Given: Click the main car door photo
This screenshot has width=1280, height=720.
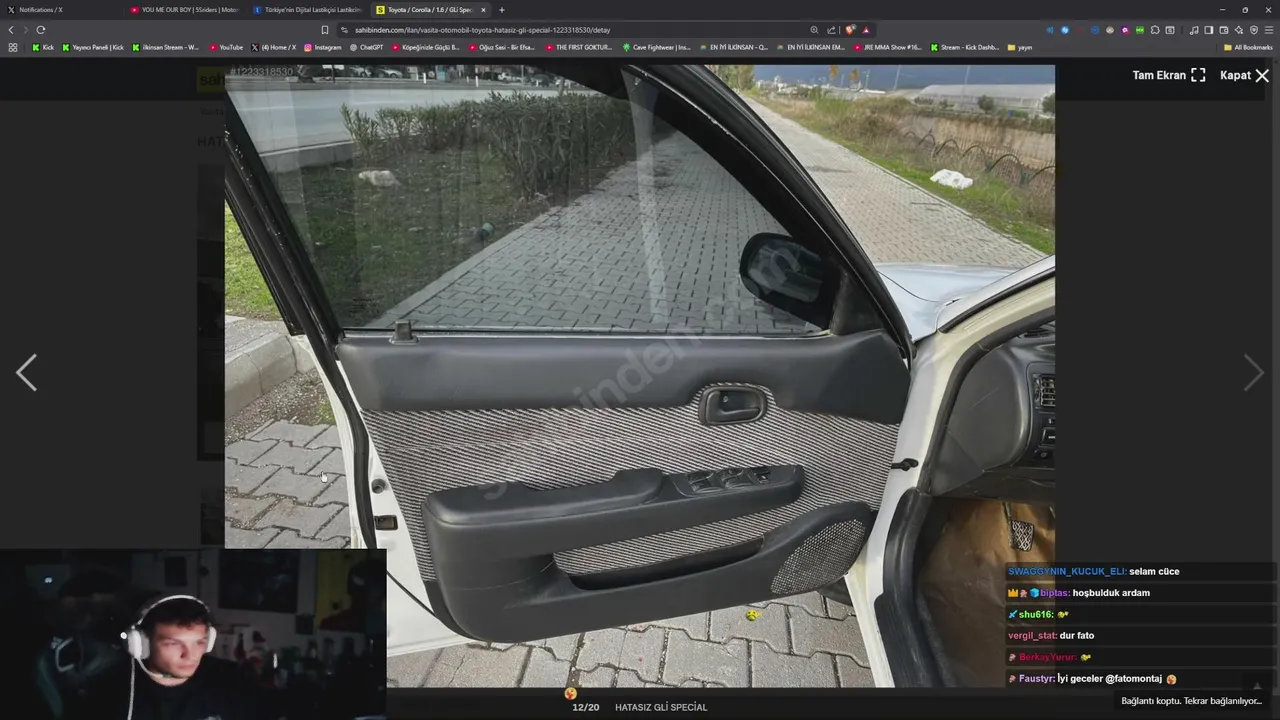Looking at the screenshot, I should pyautogui.click(x=639, y=376).
